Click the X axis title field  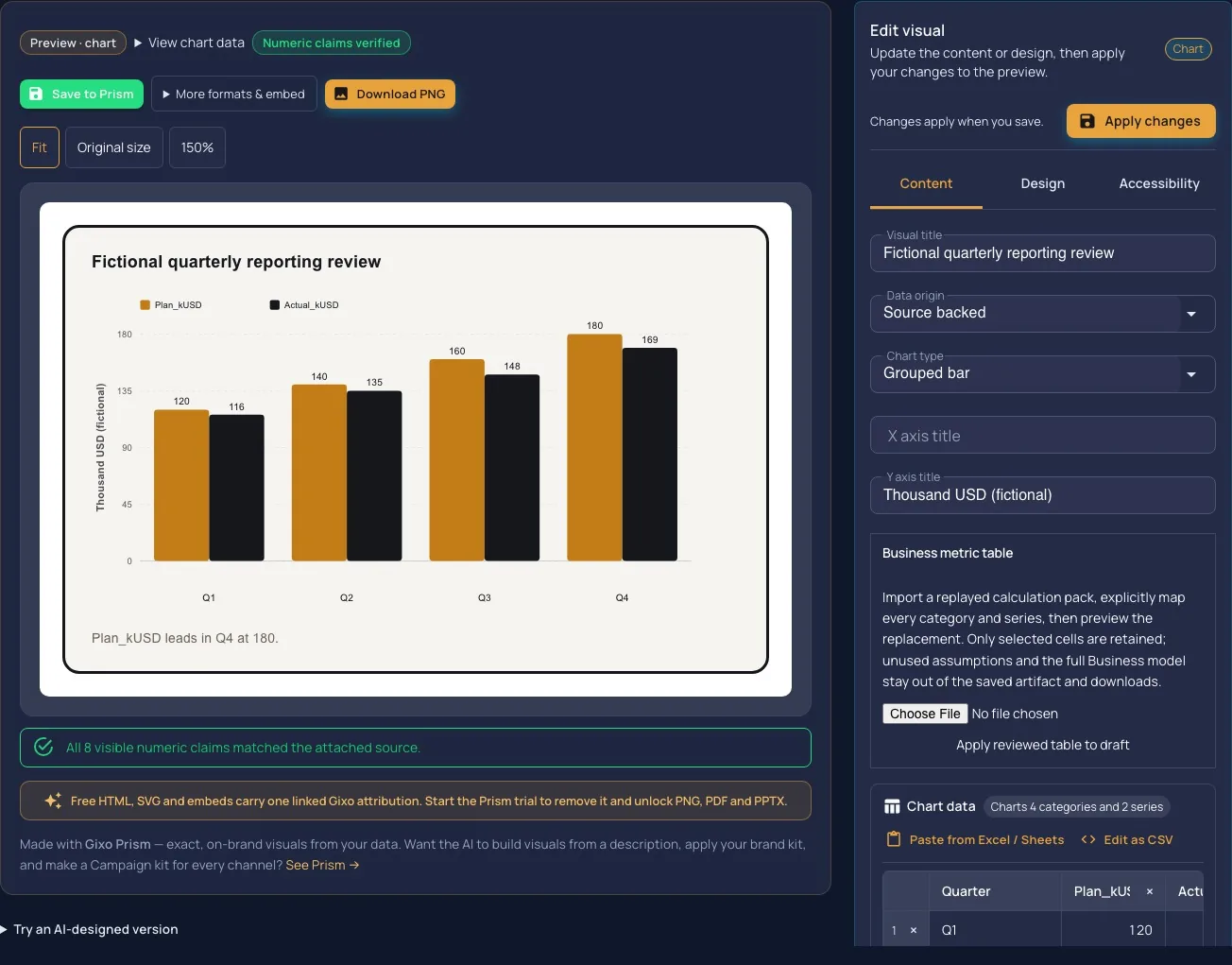click(1043, 436)
